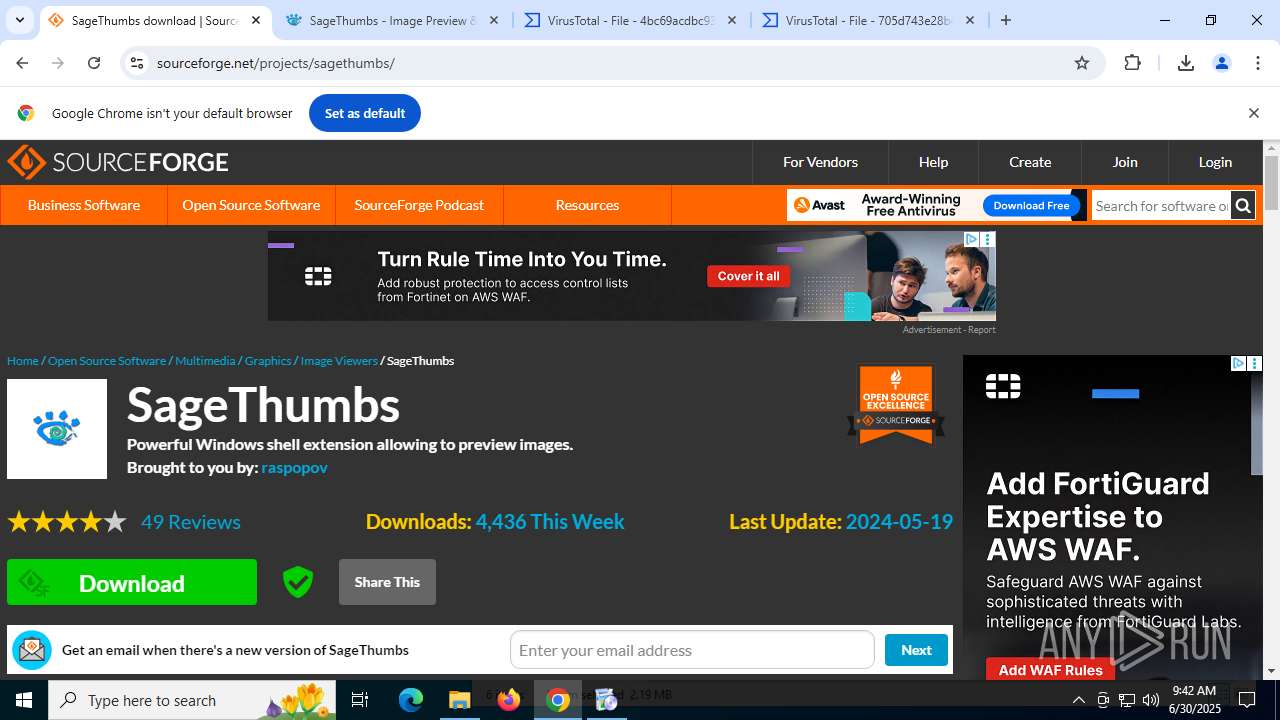Open Chrome downloads icon
The width and height of the screenshot is (1280, 720).
click(x=1186, y=63)
